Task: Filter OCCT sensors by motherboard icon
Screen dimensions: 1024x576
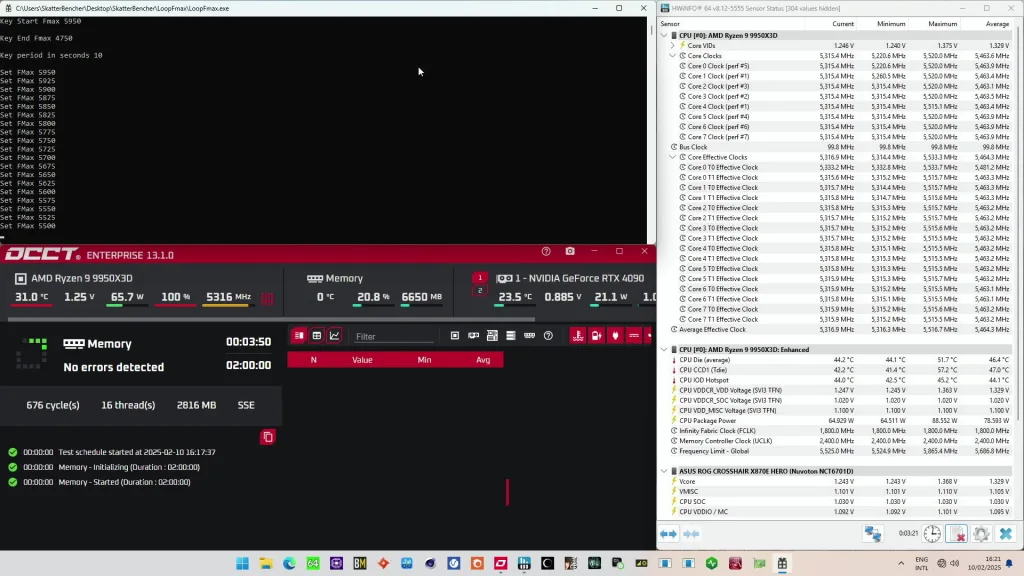Action: (492, 336)
